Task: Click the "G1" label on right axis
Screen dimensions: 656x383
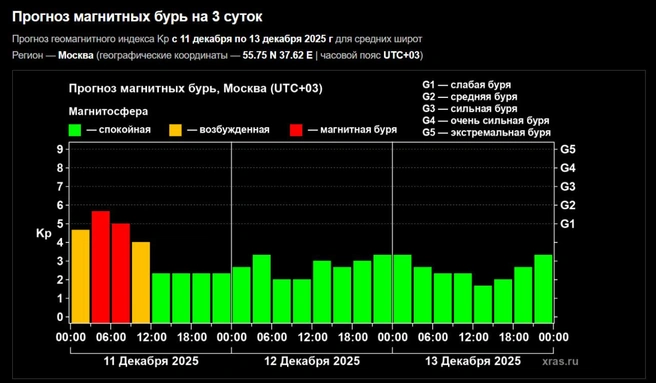Action: 568,224
